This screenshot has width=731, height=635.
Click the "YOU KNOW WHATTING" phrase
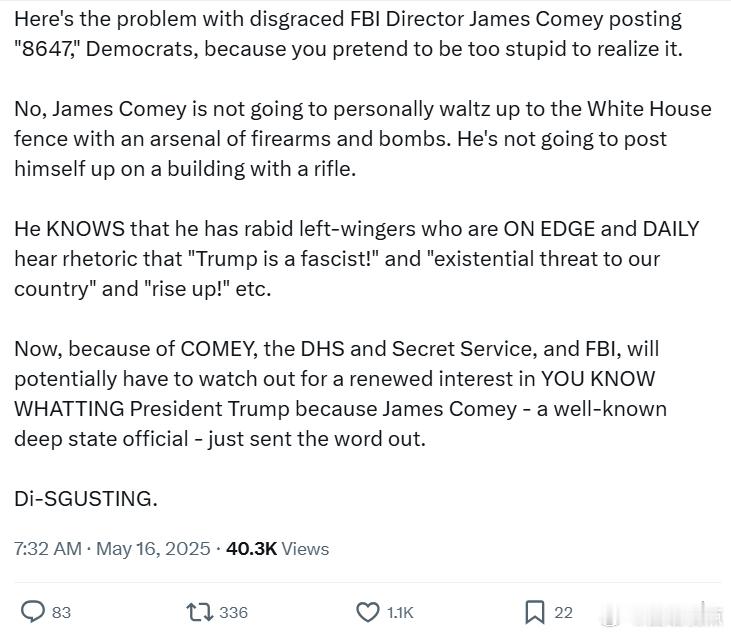pos(335,394)
